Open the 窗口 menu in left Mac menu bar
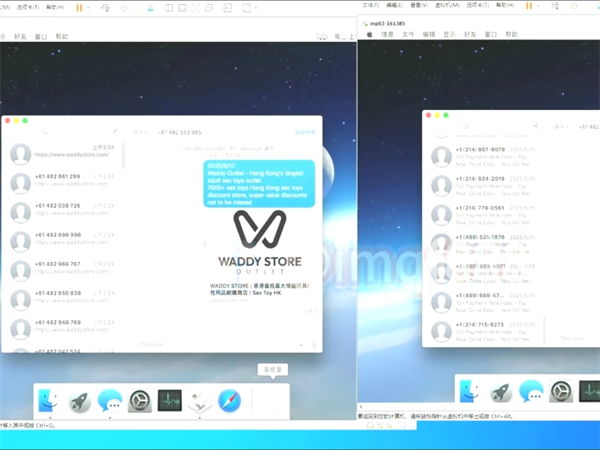 pos(40,34)
